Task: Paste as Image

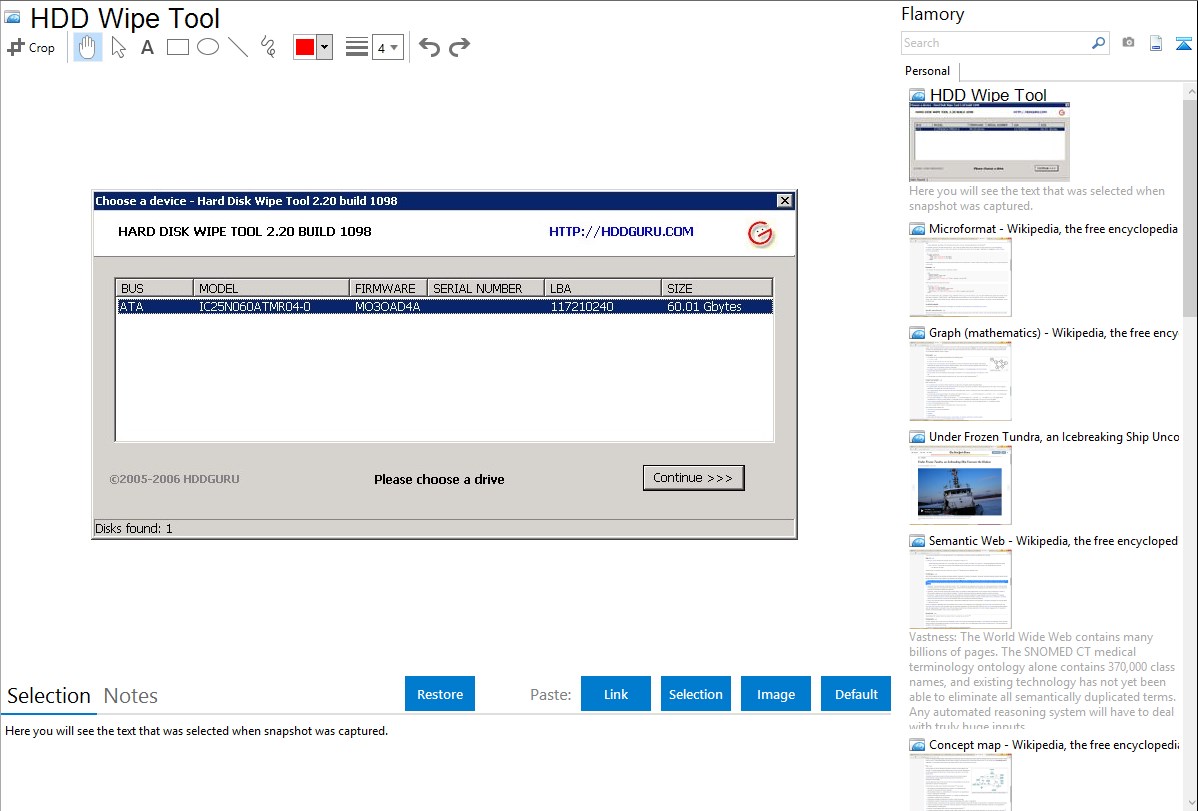Action: [x=775, y=694]
